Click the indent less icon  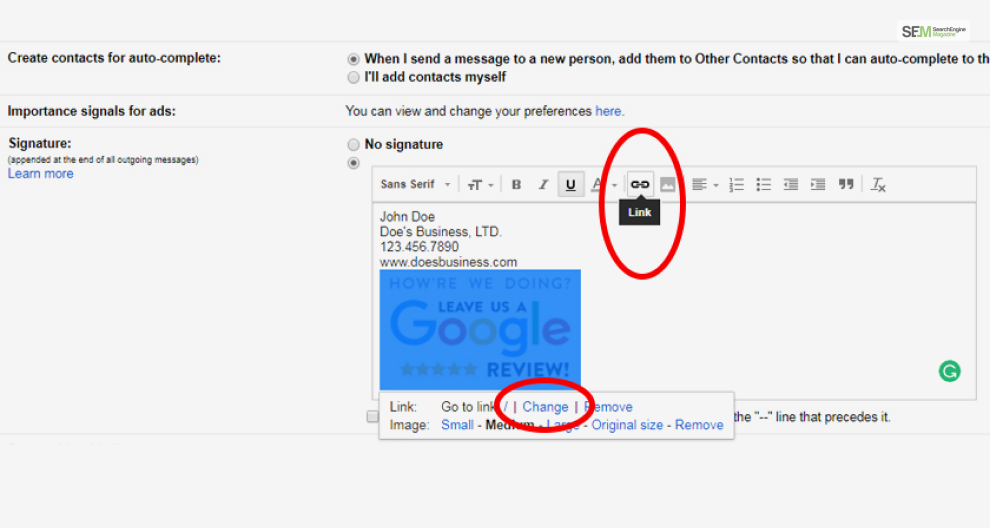790,184
